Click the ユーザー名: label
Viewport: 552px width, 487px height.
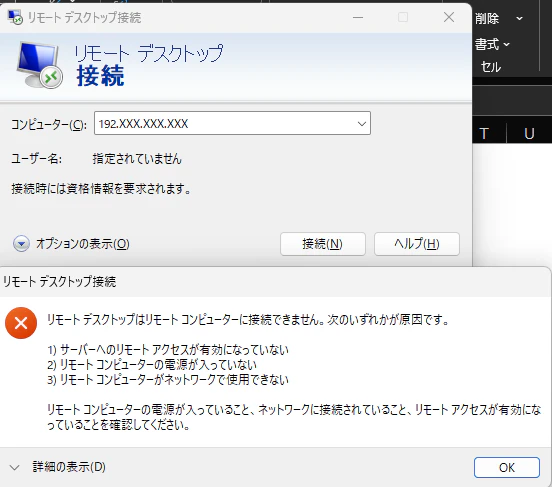(x=36, y=159)
